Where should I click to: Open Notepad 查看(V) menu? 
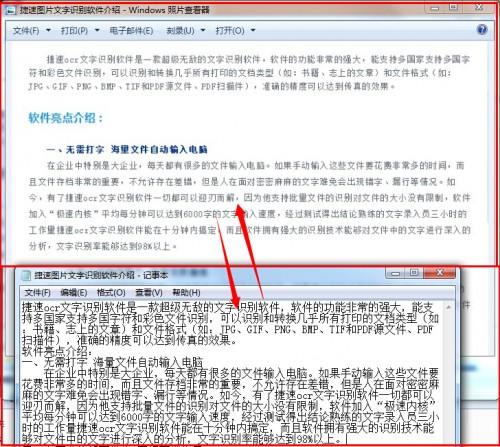[149, 293]
